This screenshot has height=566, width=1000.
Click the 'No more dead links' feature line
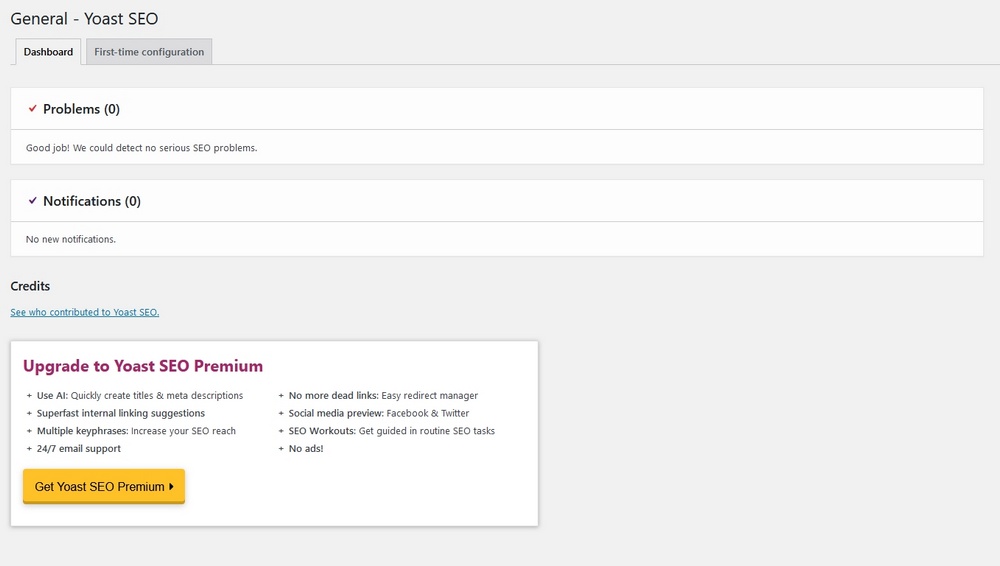[383, 396]
